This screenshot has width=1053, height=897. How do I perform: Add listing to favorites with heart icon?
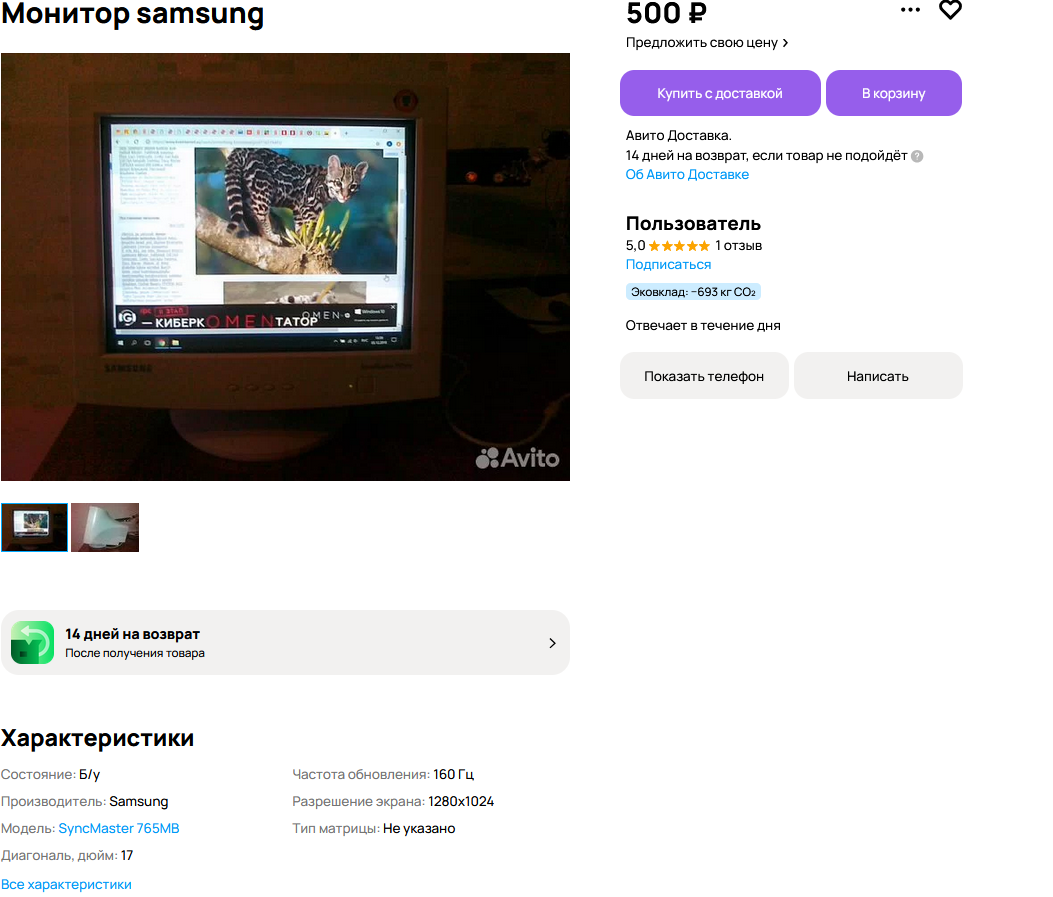[950, 10]
